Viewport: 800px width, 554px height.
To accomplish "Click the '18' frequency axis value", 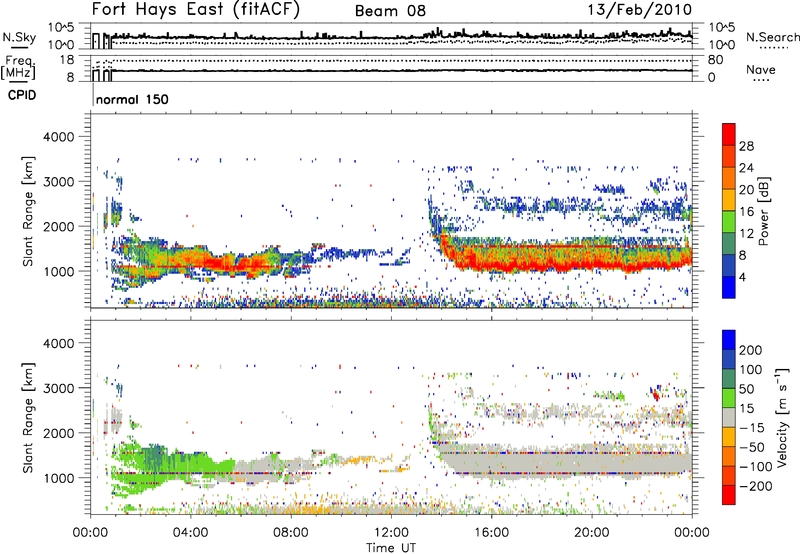I will coord(67,60).
